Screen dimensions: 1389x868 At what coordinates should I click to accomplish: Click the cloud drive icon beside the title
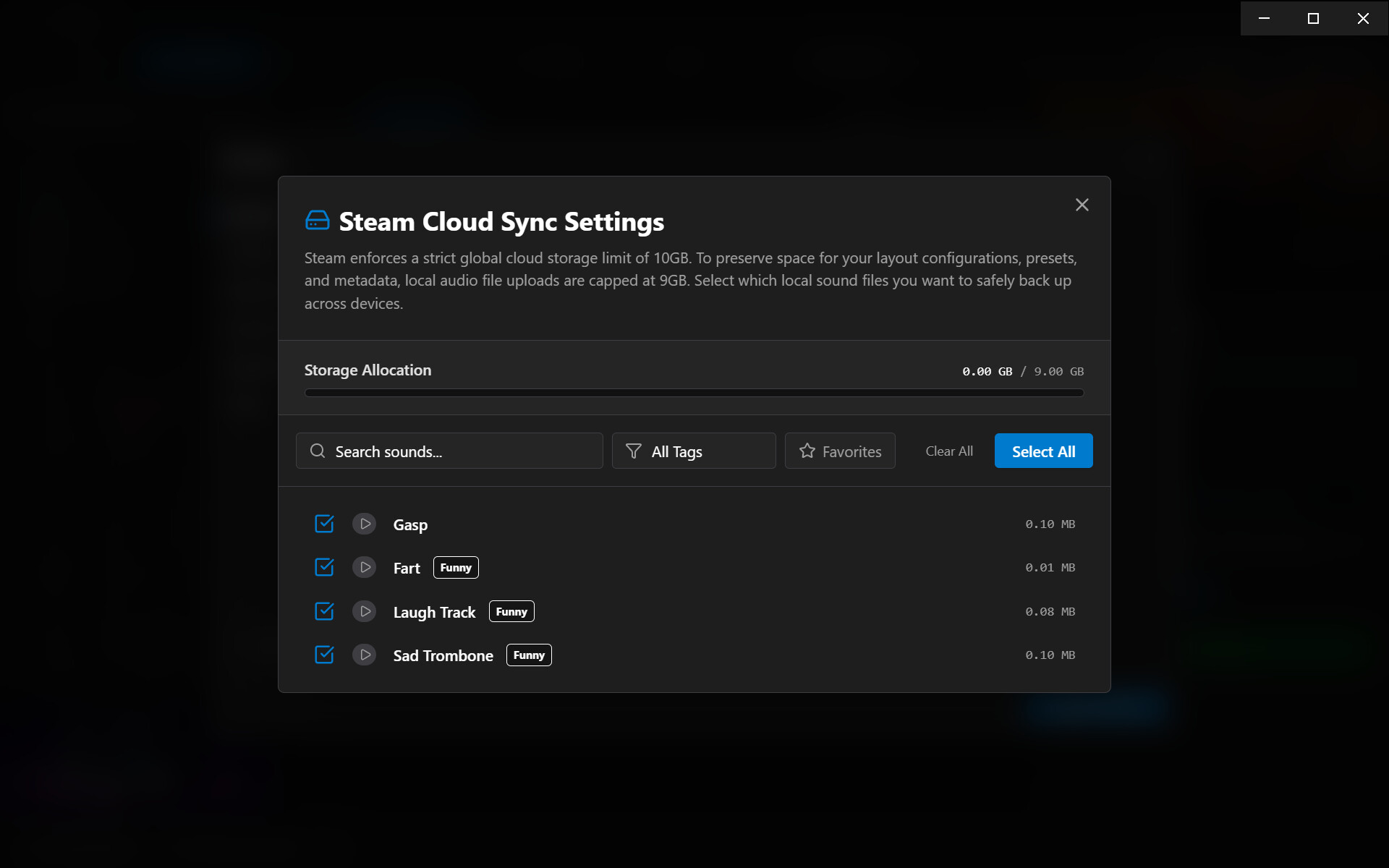point(317,221)
